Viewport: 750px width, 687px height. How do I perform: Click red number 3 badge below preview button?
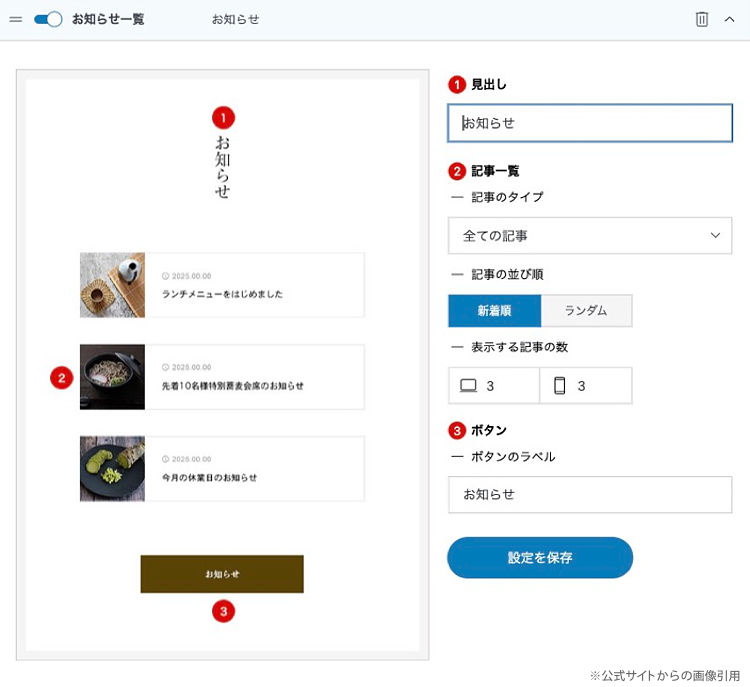coord(223,611)
